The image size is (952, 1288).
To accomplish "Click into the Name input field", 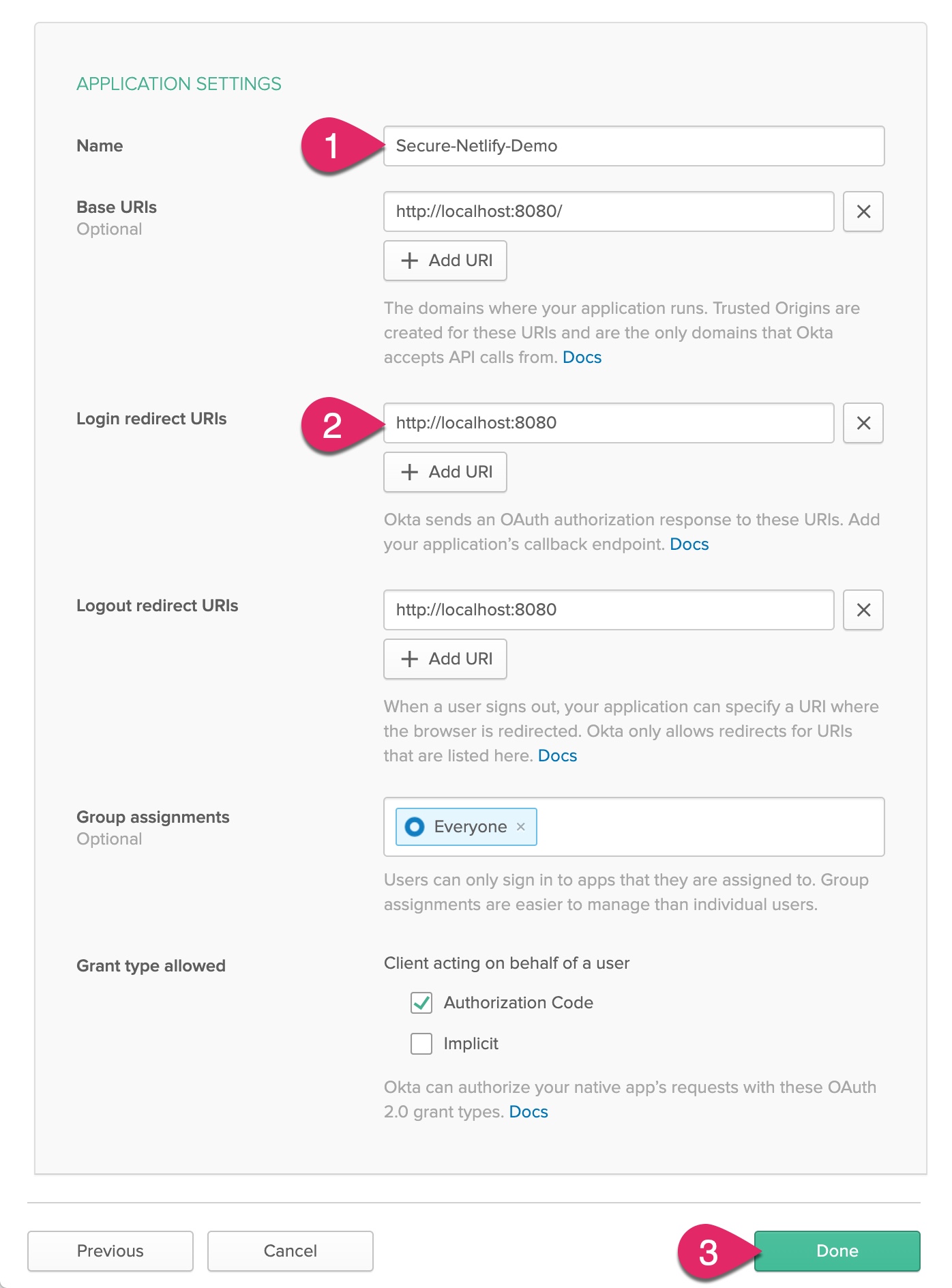I will tap(634, 146).
